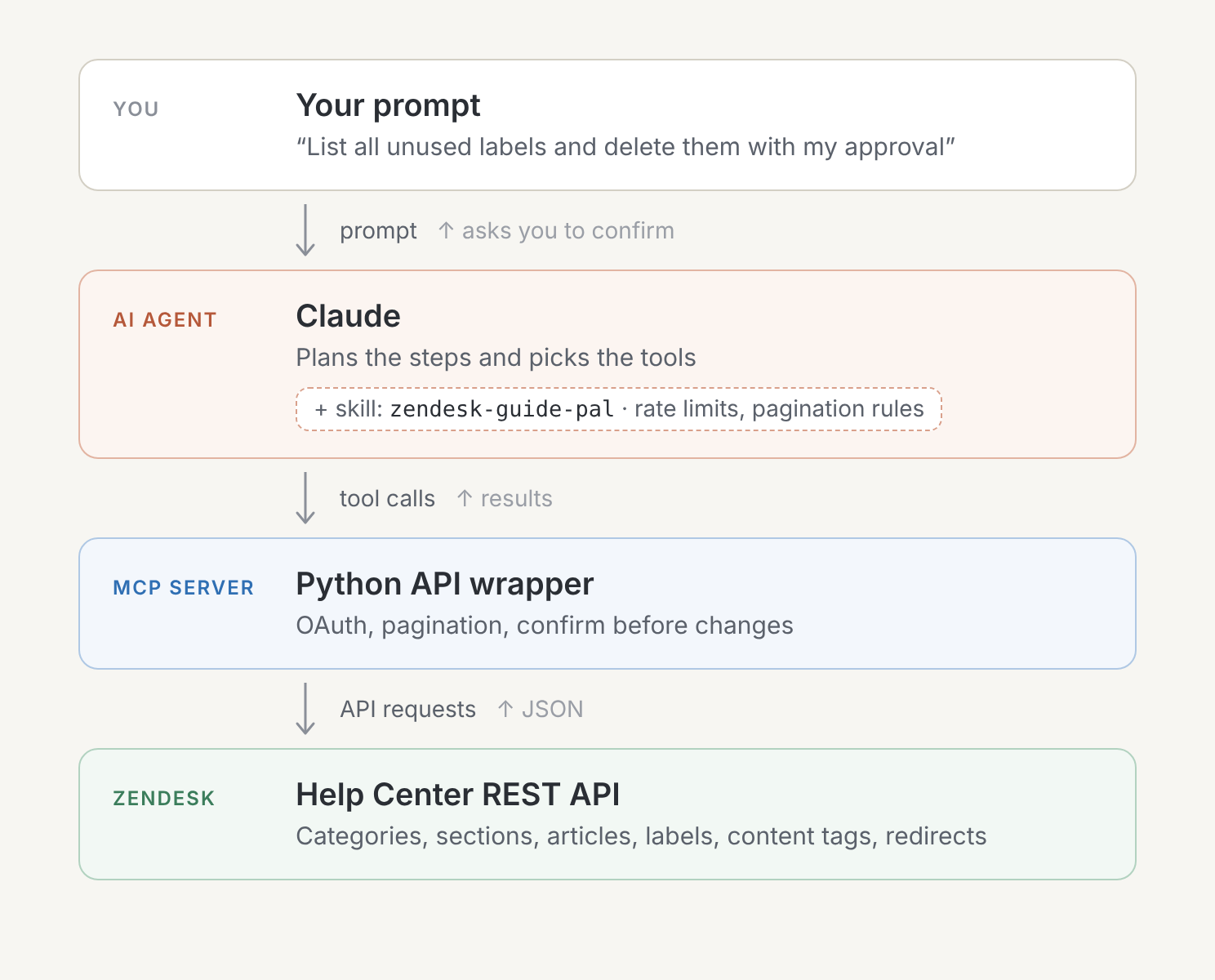1215x980 pixels.
Task: Click the "ZENDESK" label
Action: pos(164,798)
